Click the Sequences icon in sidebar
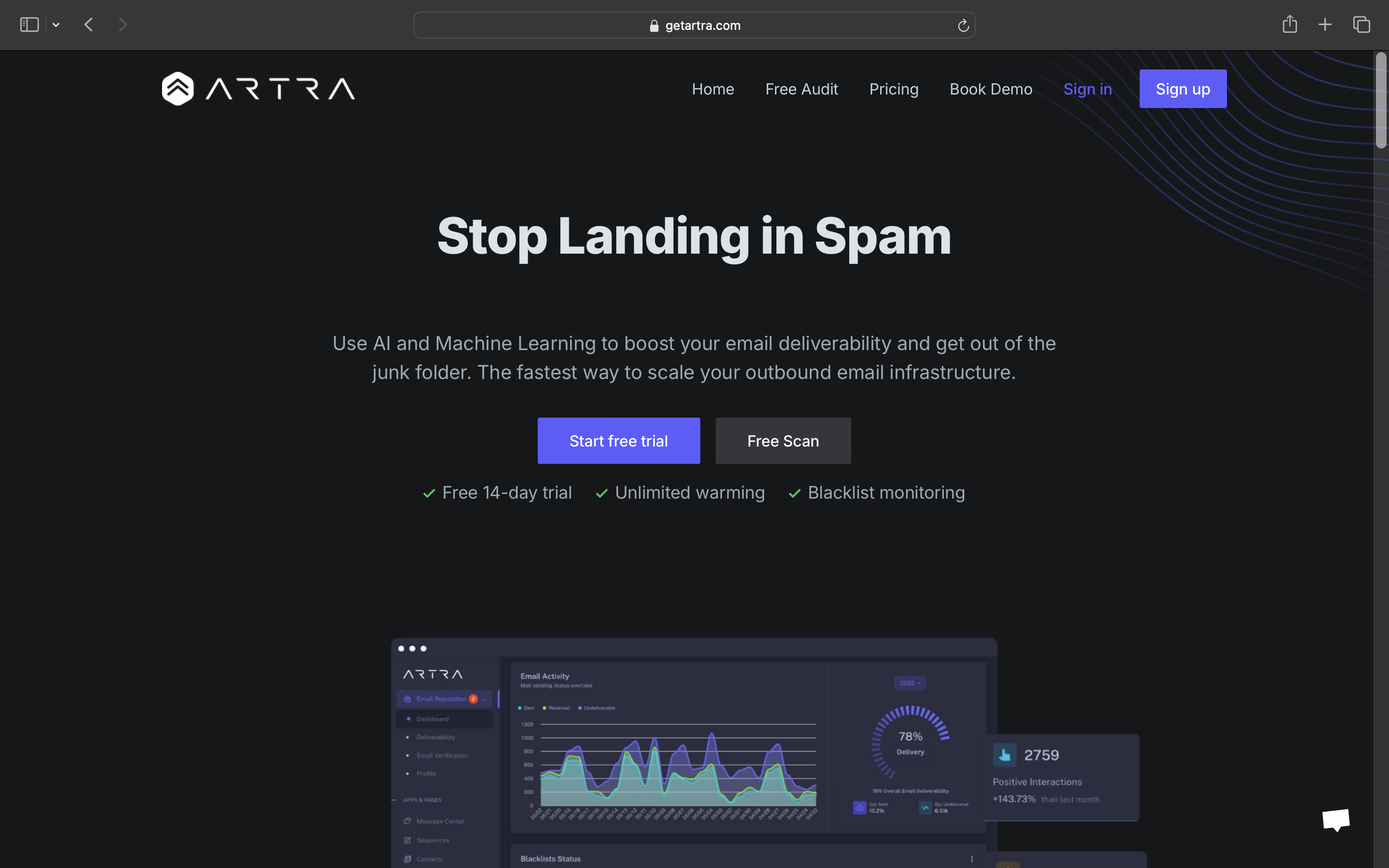Screen dimensions: 1389x868 [x=408, y=840]
